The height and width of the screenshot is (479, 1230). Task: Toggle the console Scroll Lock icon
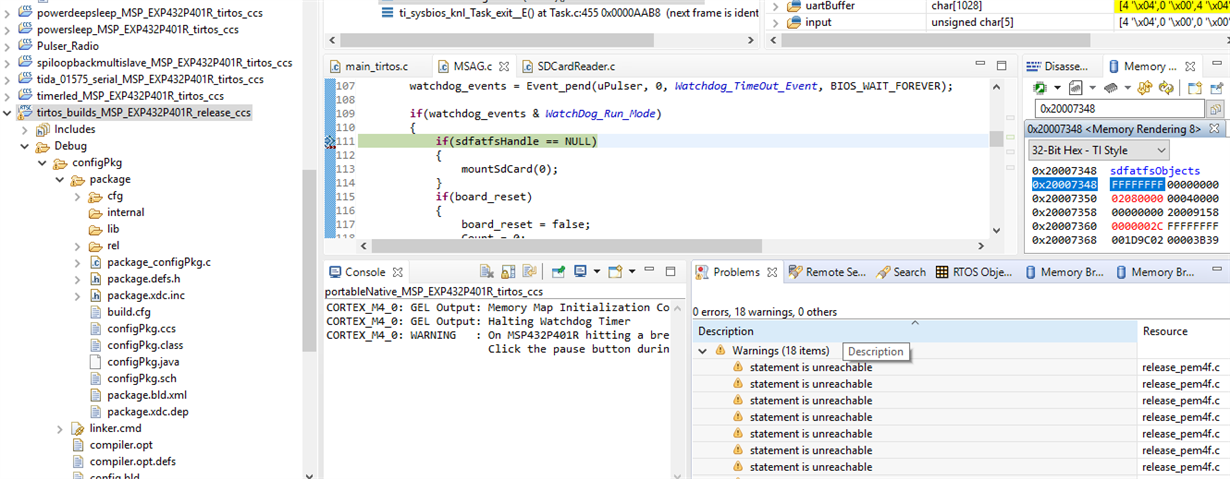point(508,271)
